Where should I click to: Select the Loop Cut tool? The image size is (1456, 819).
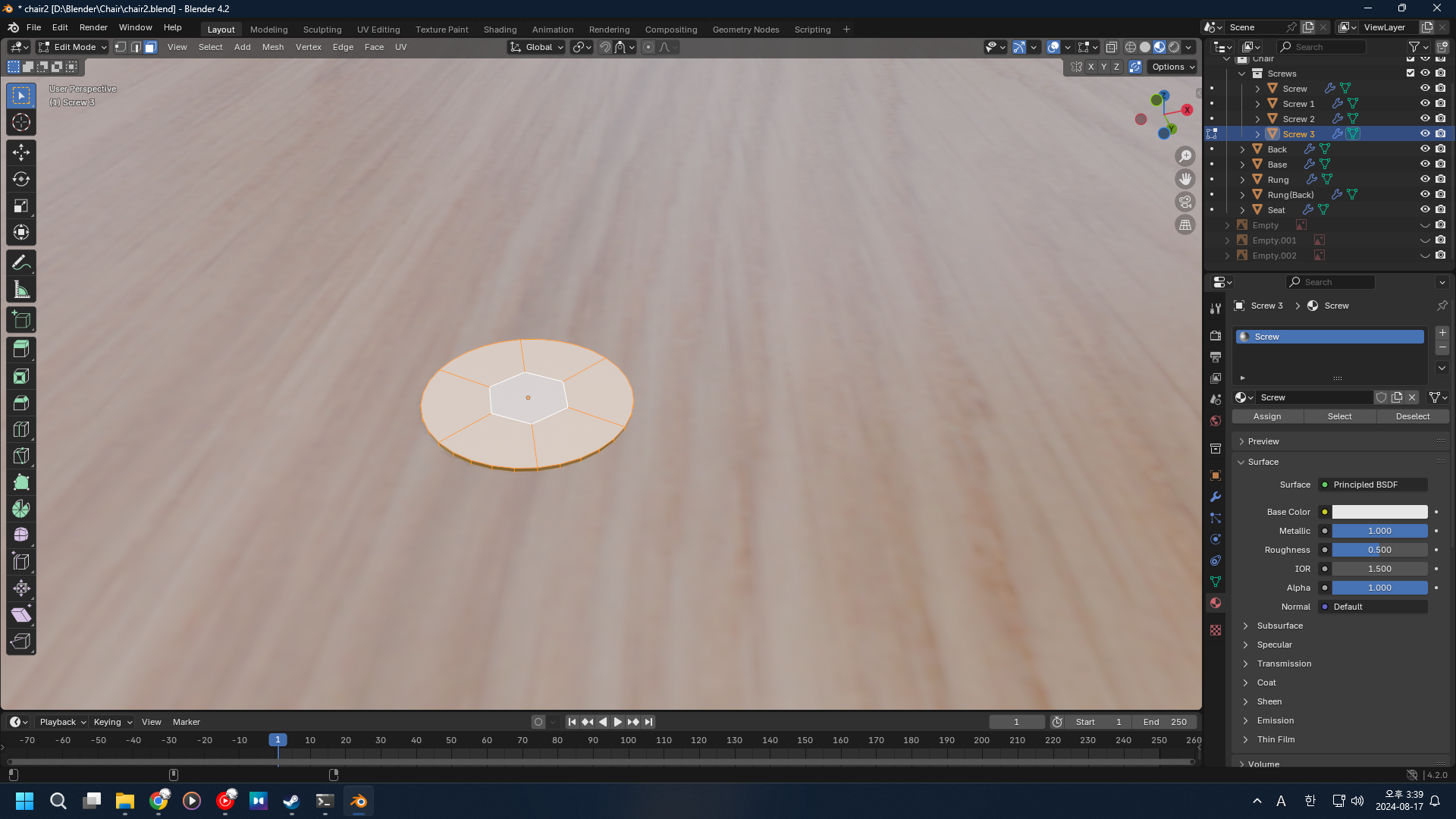click(21, 429)
